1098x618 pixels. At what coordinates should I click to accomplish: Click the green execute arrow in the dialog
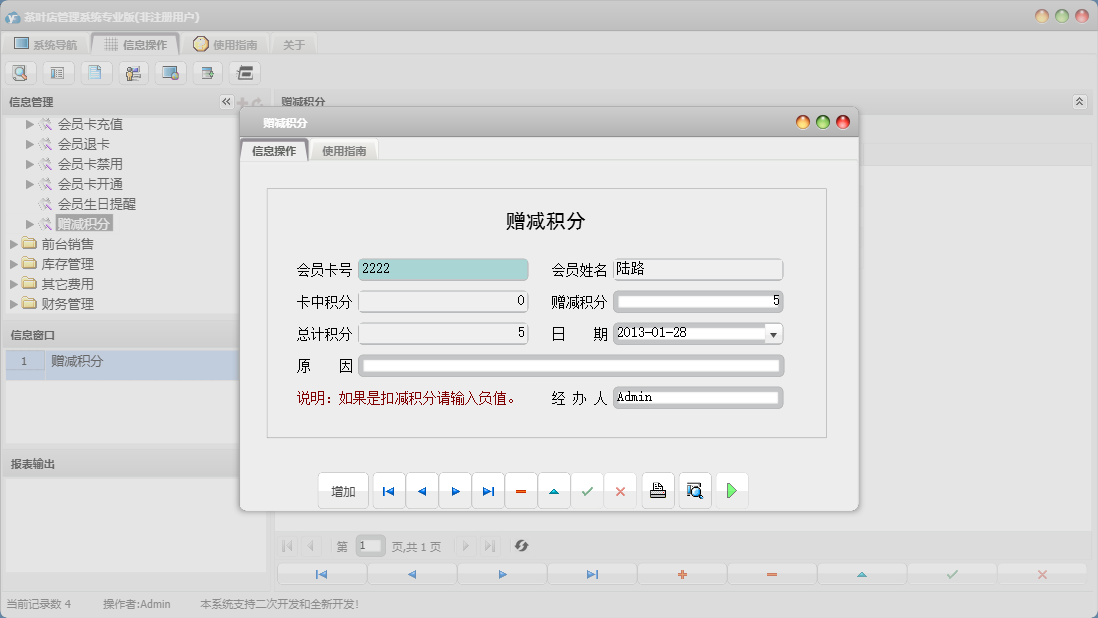tap(731, 490)
